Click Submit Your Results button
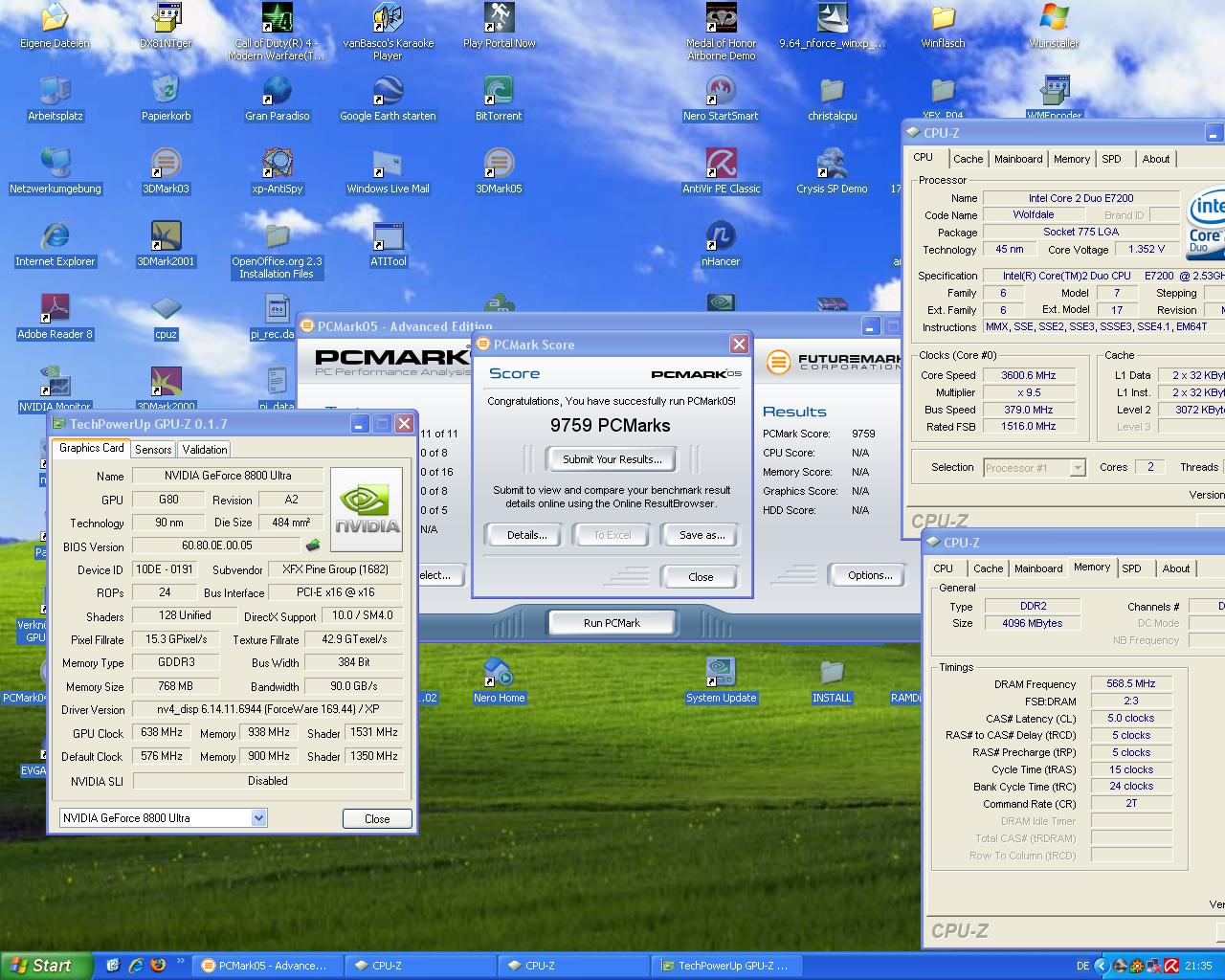The height and width of the screenshot is (980, 1225). pos(612,459)
